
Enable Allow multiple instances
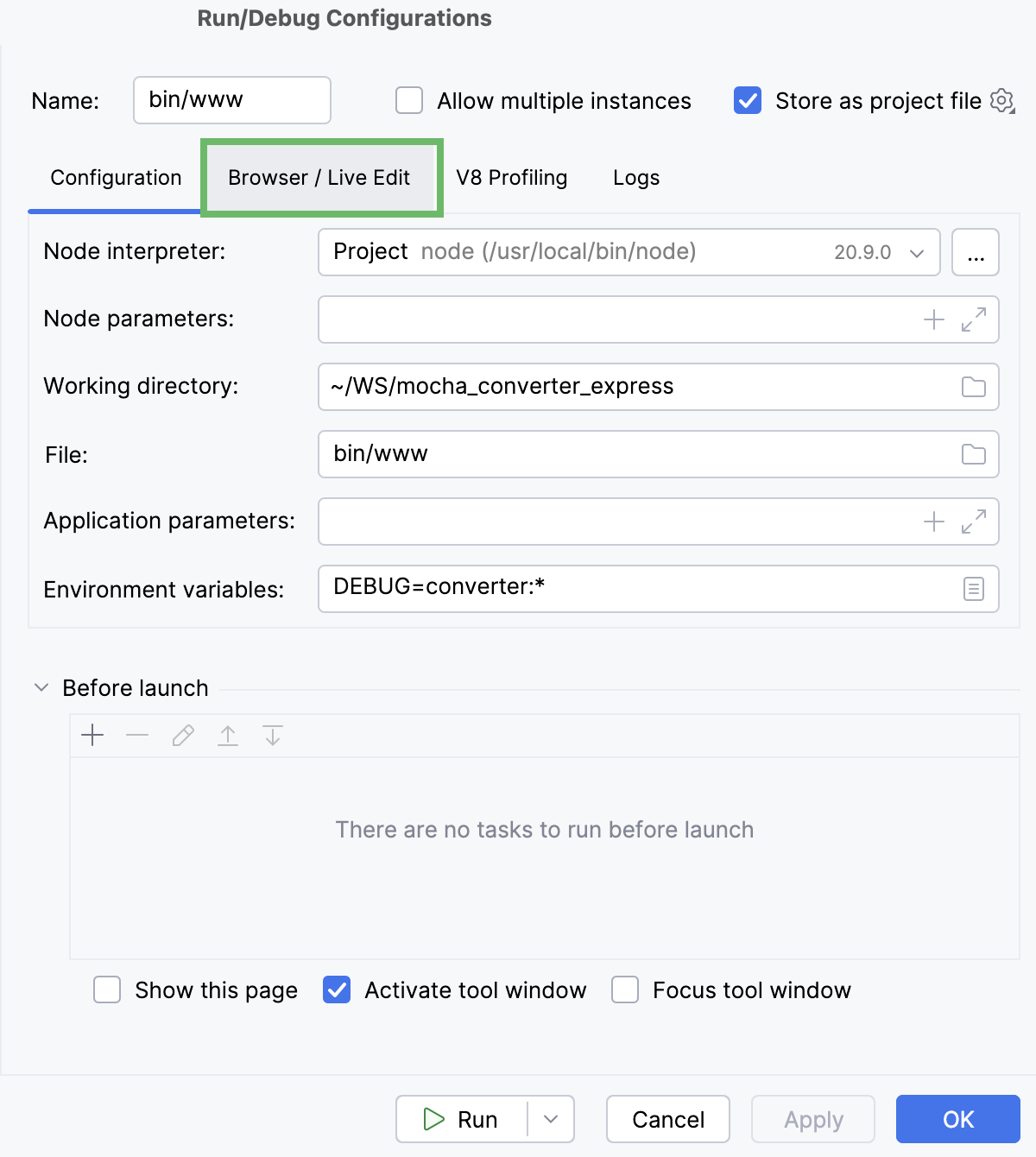click(x=407, y=101)
